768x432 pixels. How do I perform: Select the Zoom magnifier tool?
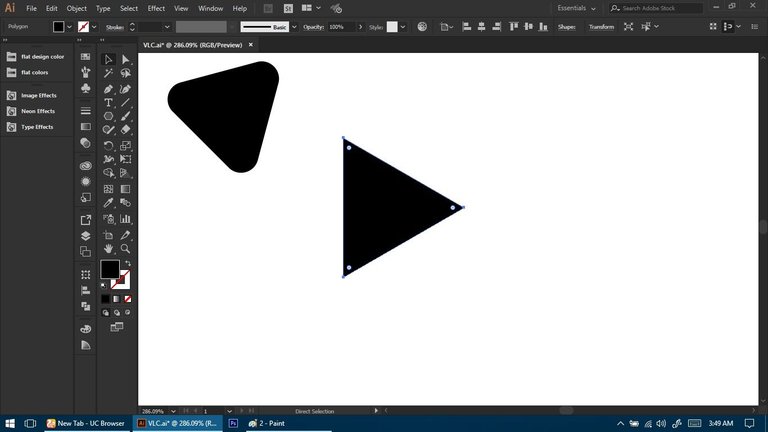coord(125,249)
